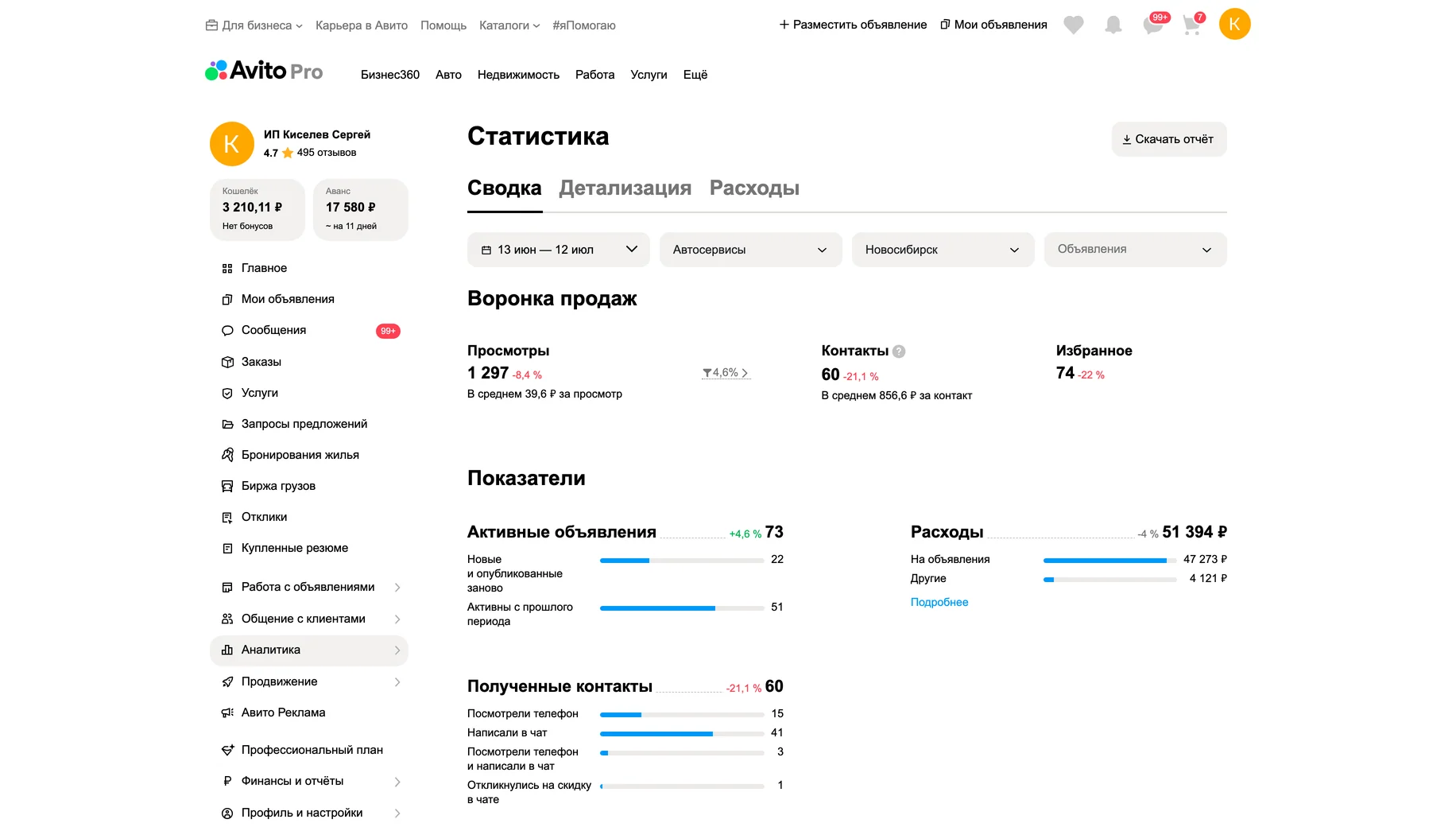This screenshot has width=1456, height=827.
Task: Open Работа in main navigation
Action: 595,75
